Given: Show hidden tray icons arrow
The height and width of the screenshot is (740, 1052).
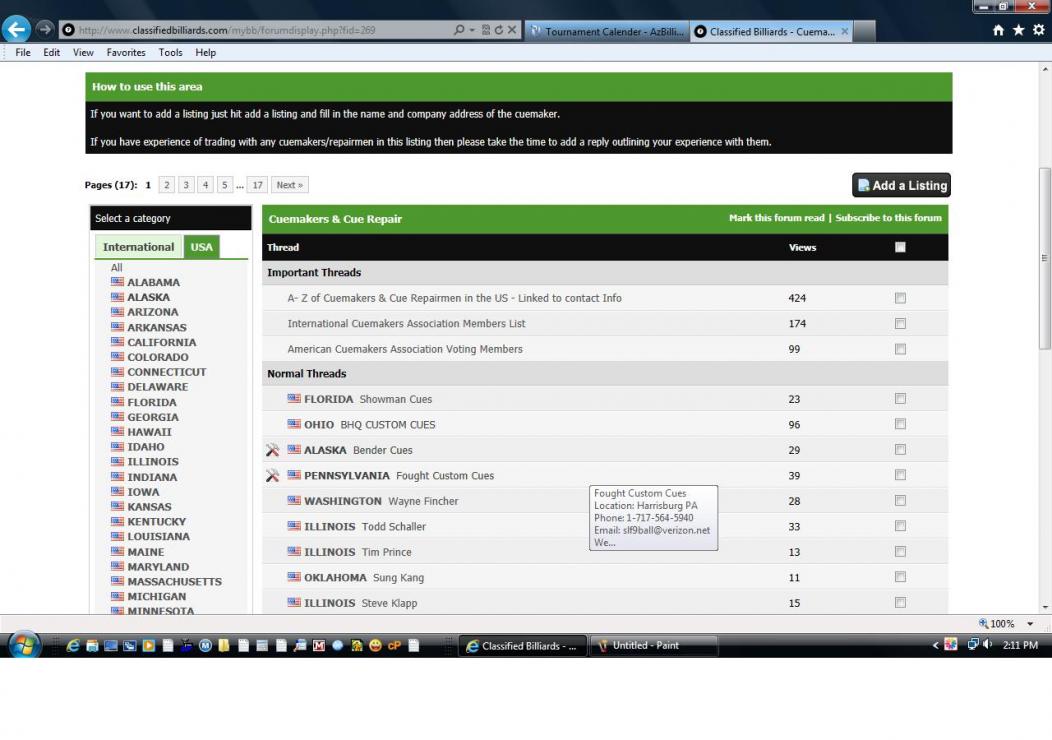Looking at the screenshot, I should [x=936, y=645].
